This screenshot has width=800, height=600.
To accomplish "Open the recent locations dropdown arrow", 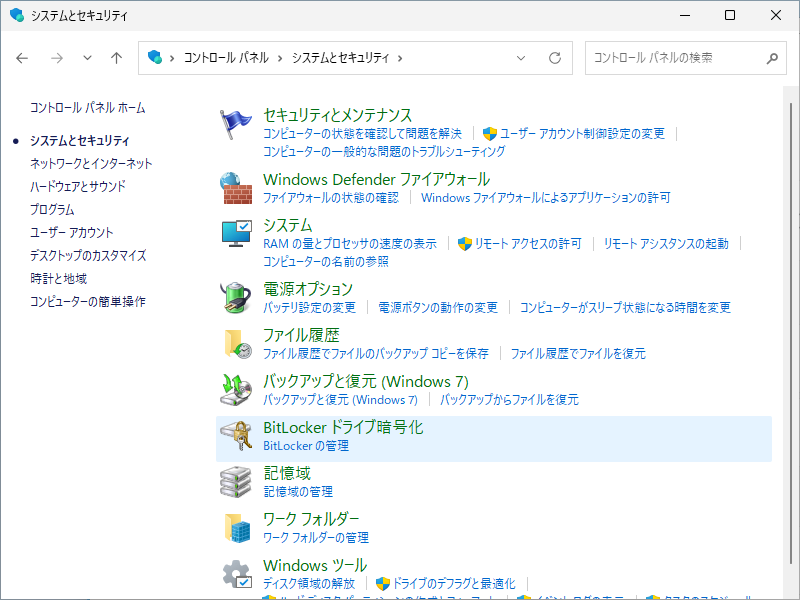I will [87, 58].
